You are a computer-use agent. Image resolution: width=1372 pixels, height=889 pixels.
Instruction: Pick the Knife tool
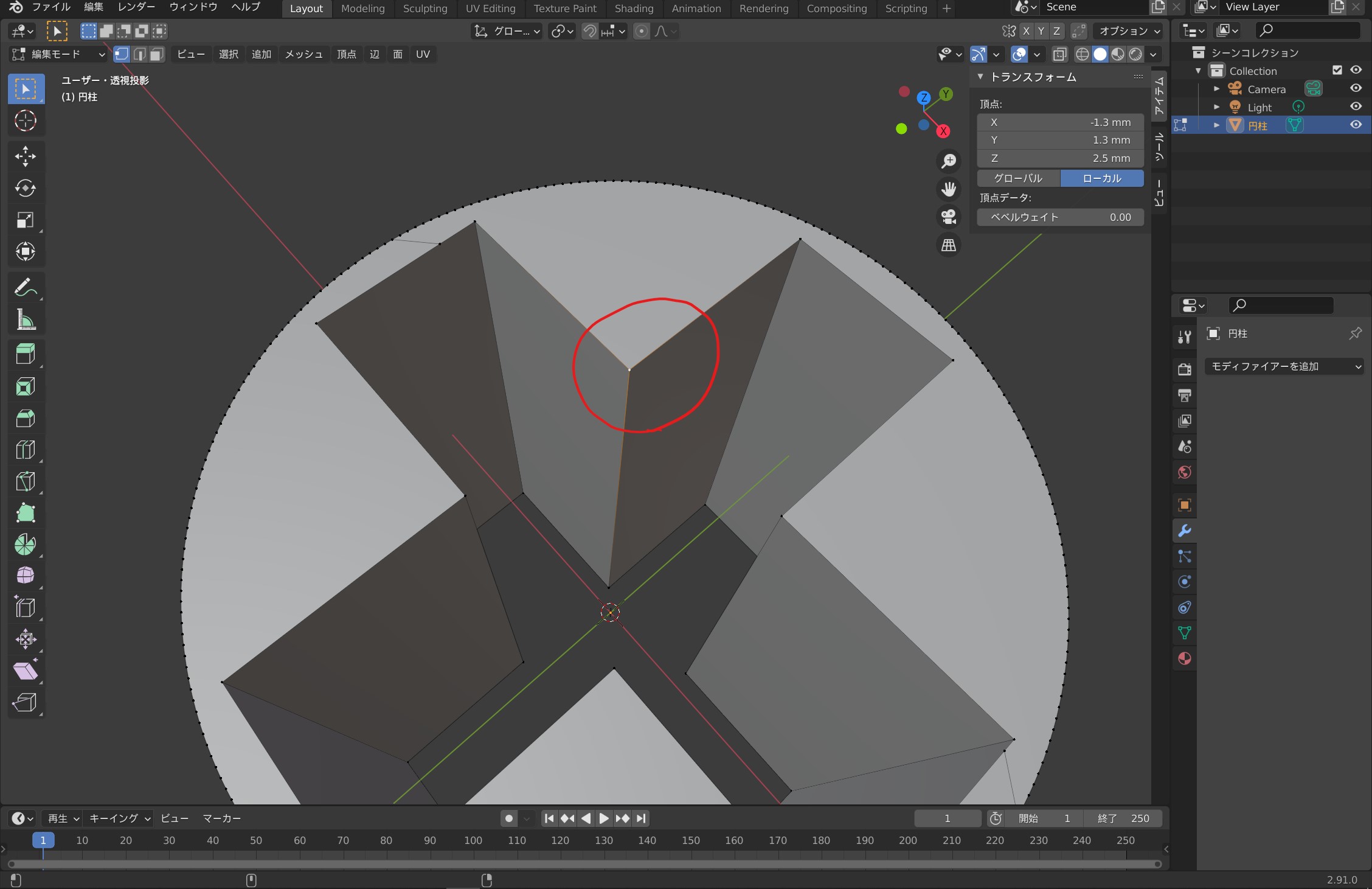tap(26, 481)
